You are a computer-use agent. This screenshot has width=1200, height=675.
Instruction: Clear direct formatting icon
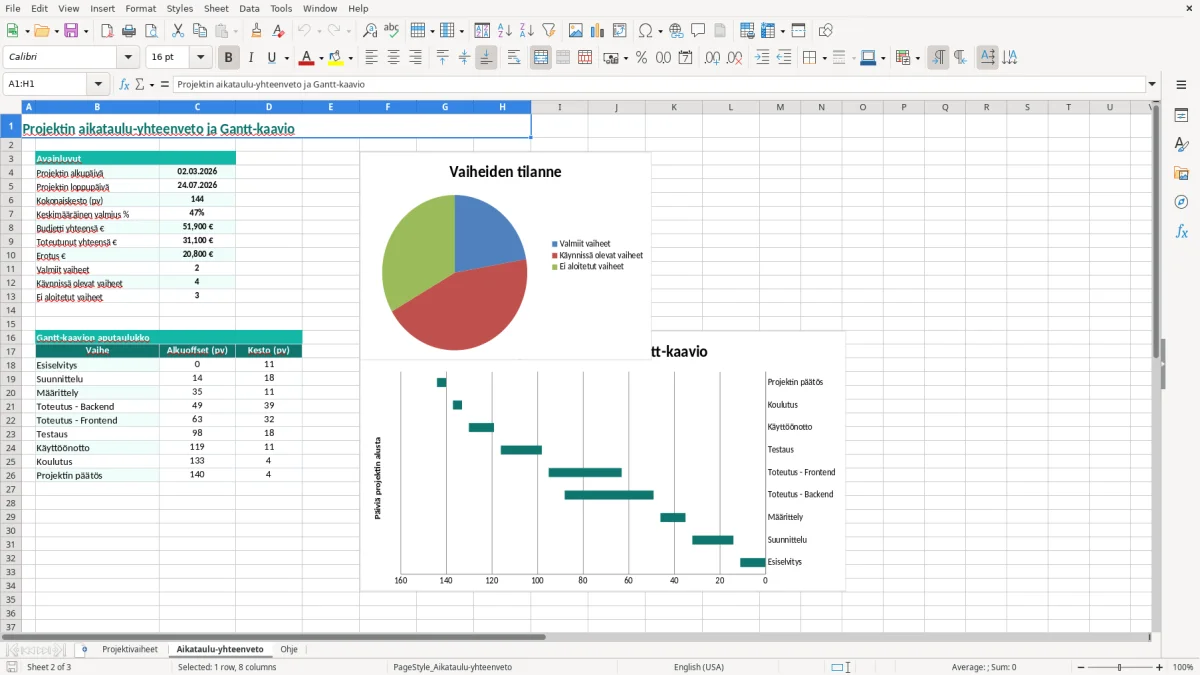pos(278,31)
